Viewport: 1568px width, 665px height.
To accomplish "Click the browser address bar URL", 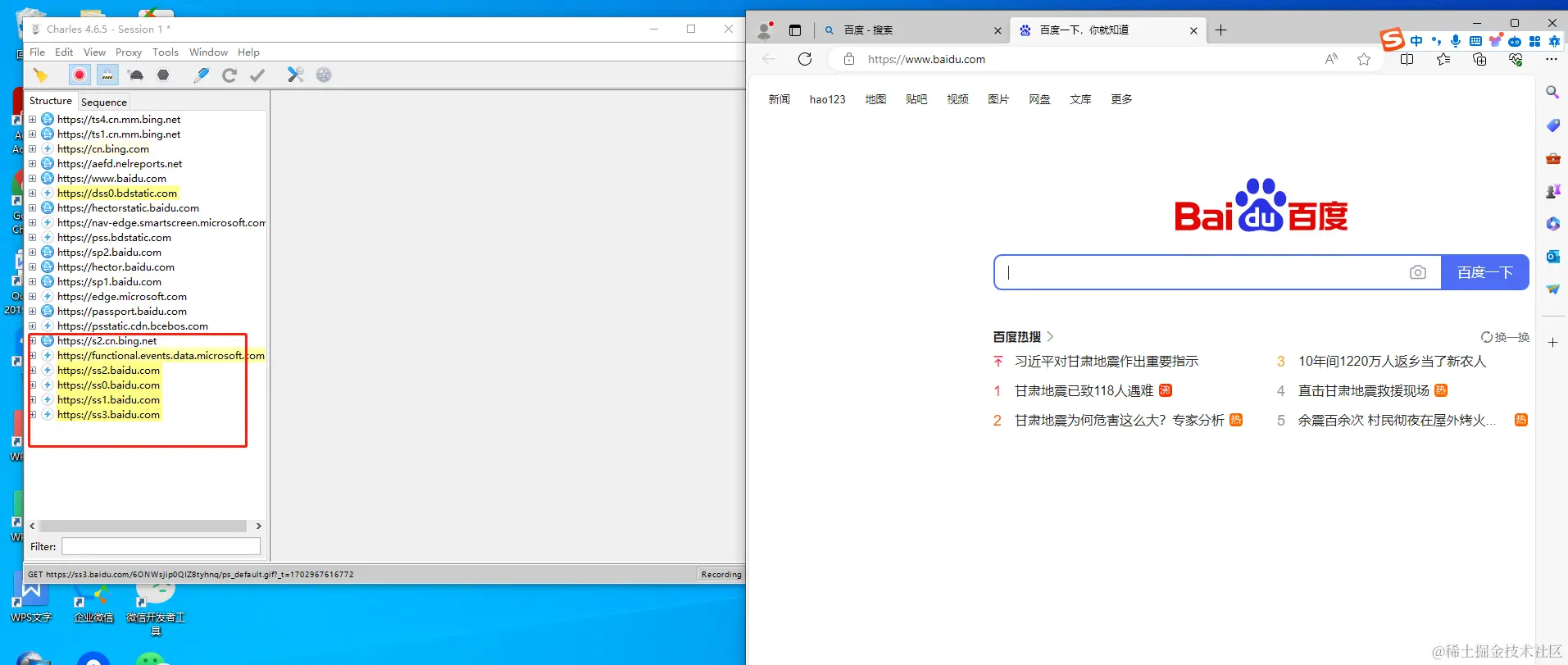I will coord(926,59).
